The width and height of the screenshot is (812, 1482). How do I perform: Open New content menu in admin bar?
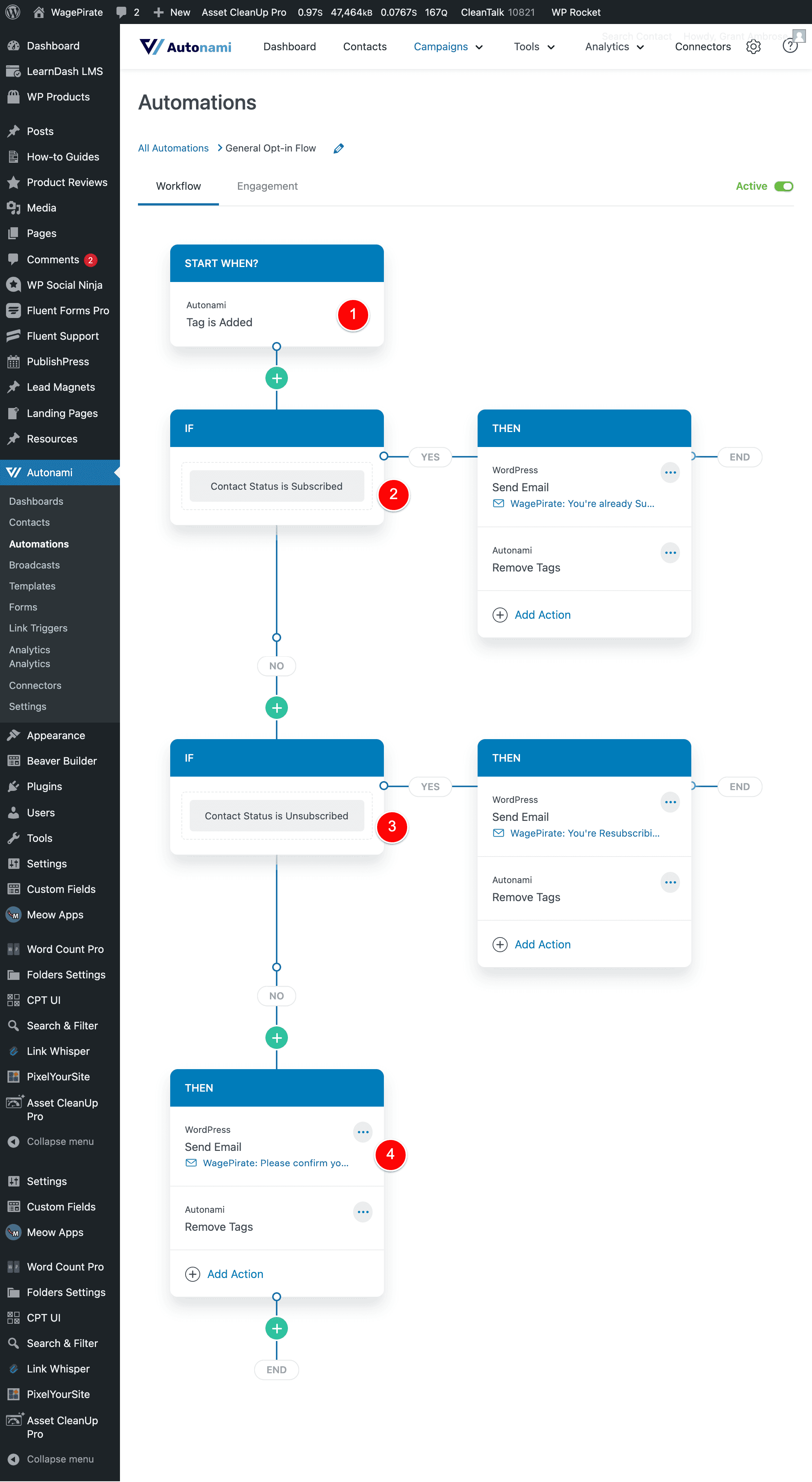(172, 12)
